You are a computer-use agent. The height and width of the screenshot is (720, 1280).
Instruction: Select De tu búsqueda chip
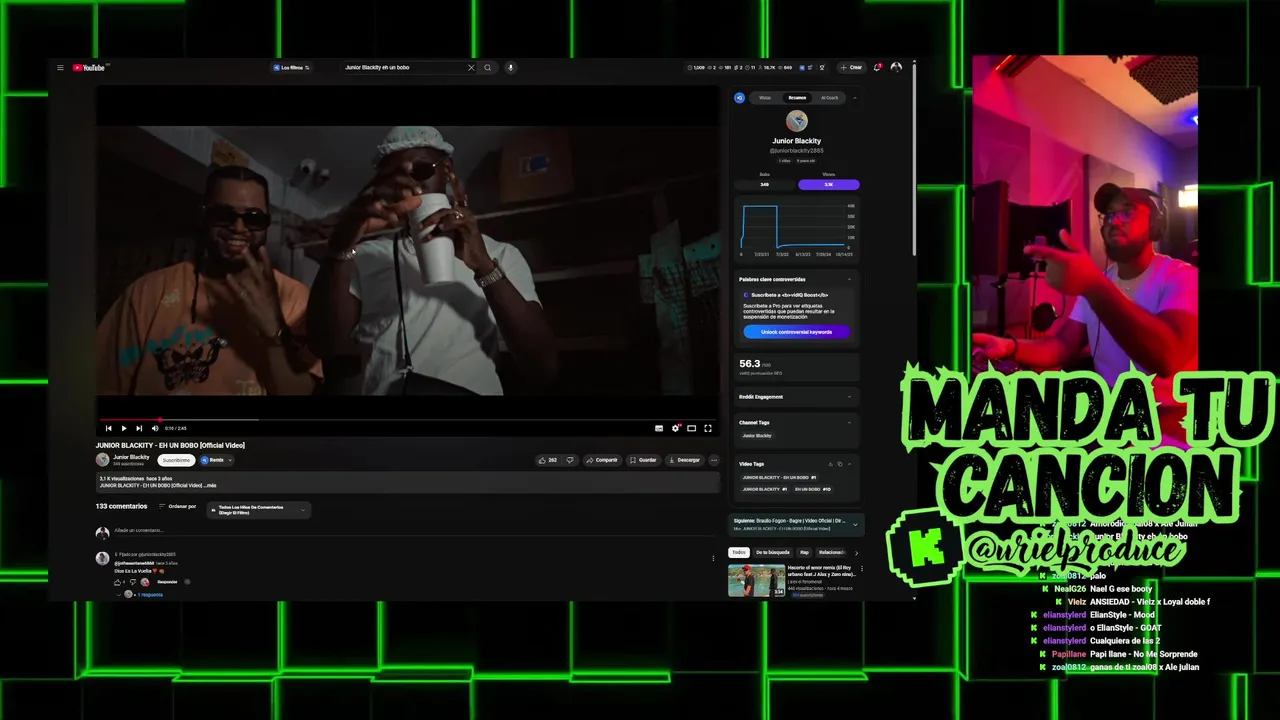point(773,552)
